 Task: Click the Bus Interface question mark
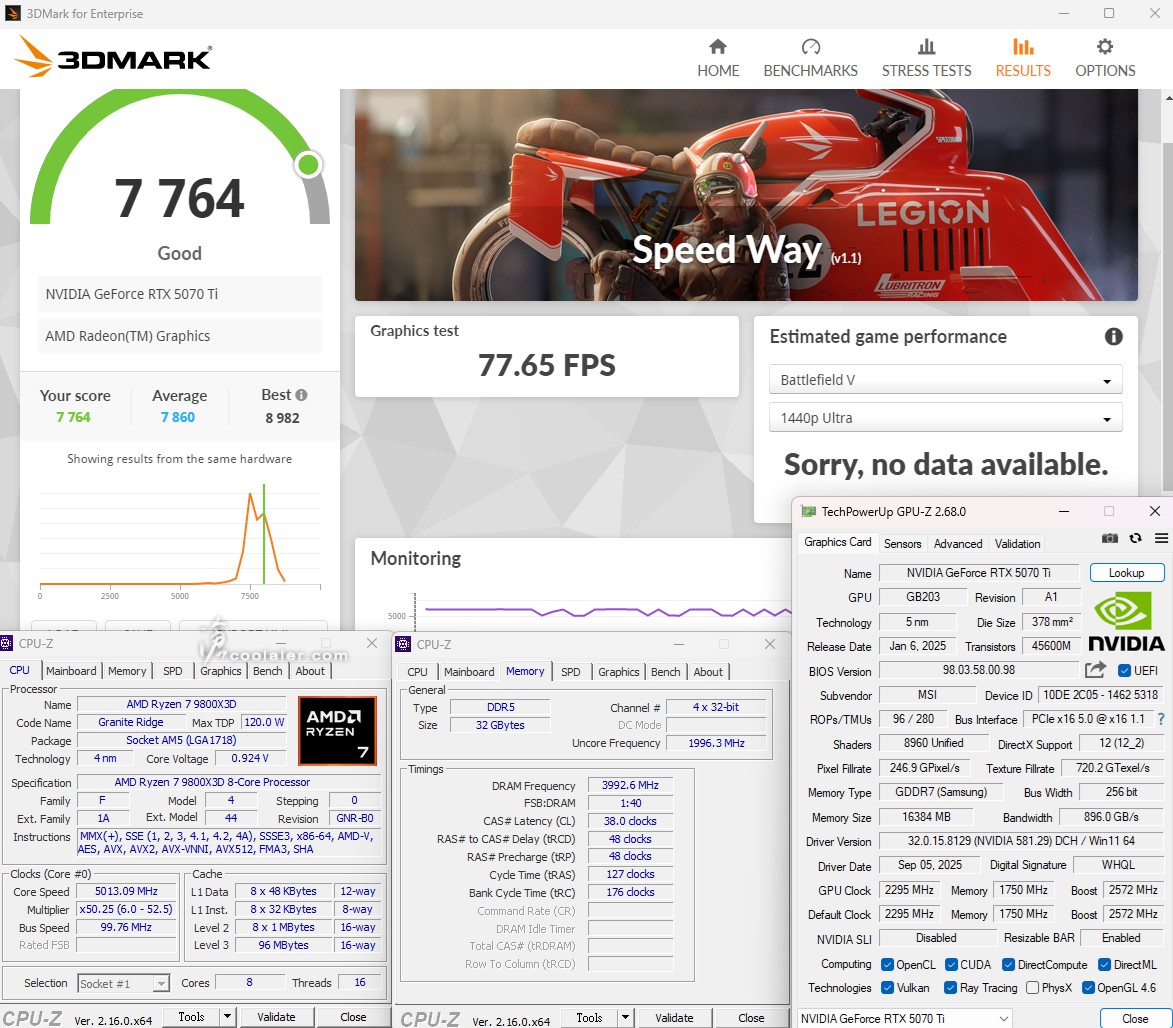(1160, 719)
